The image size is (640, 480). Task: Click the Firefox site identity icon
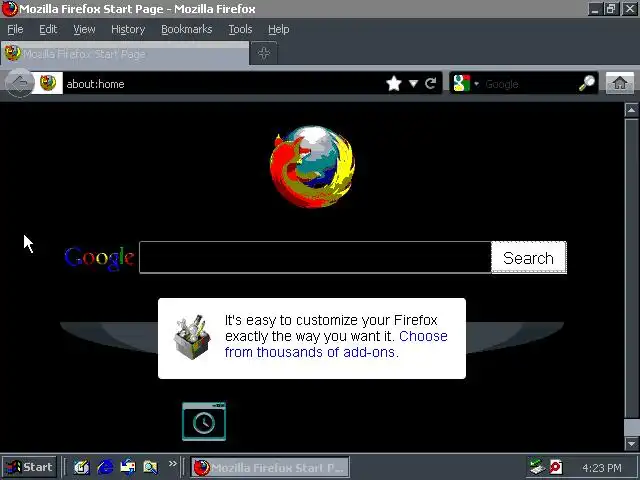pyautogui.click(x=48, y=83)
